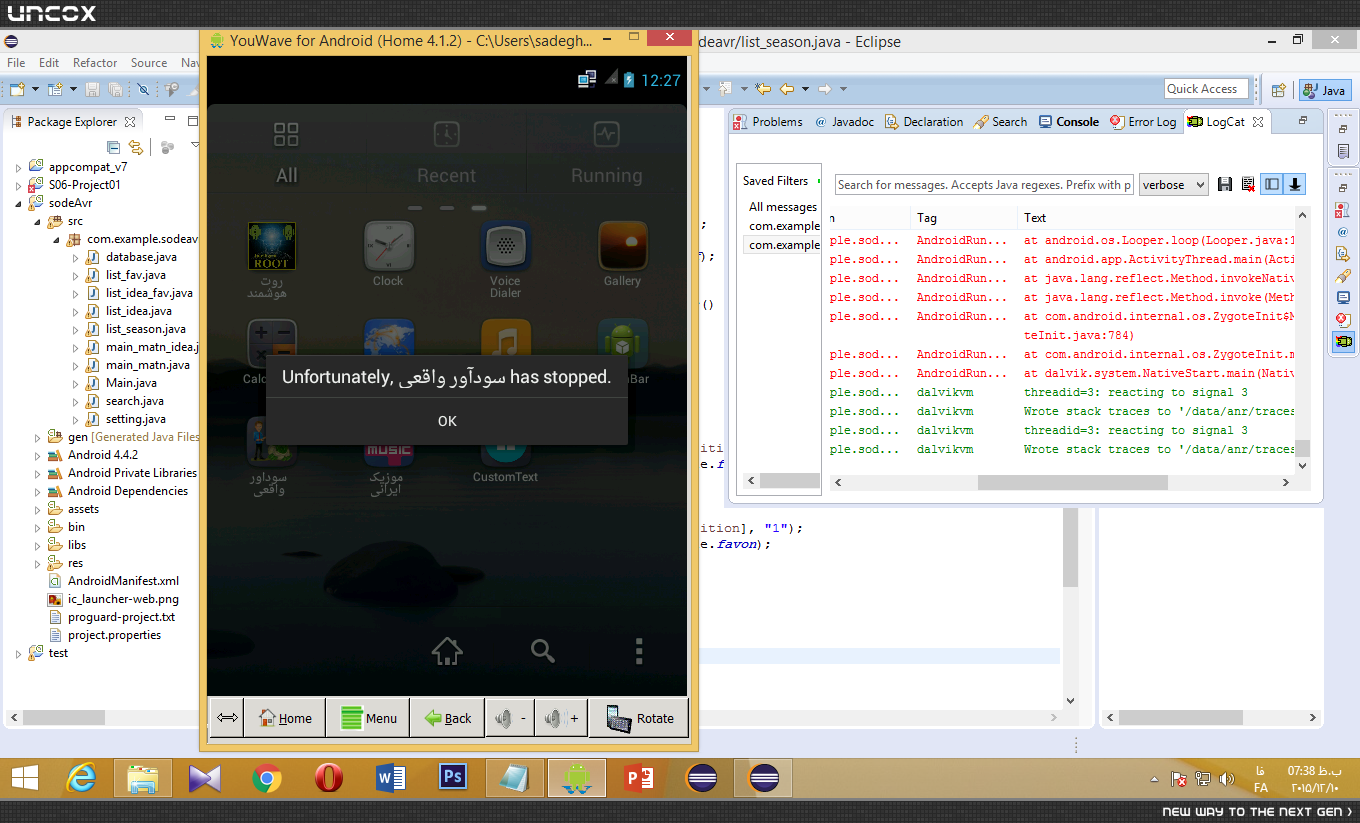Expand the S06-Project01 project
Image resolution: width=1360 pixels, height=823 pixels.
(x=18, y=185)
